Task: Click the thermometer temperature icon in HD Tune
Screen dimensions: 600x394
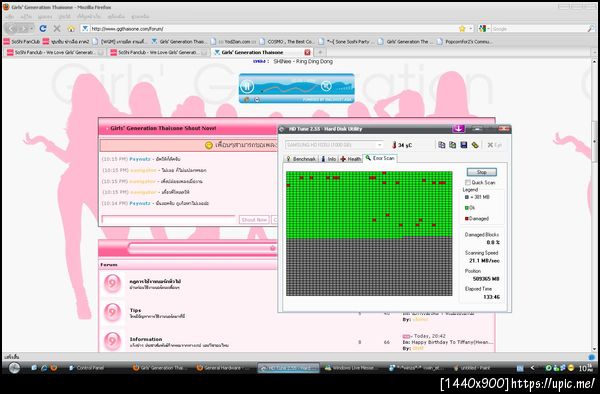Action: (394, 145)
